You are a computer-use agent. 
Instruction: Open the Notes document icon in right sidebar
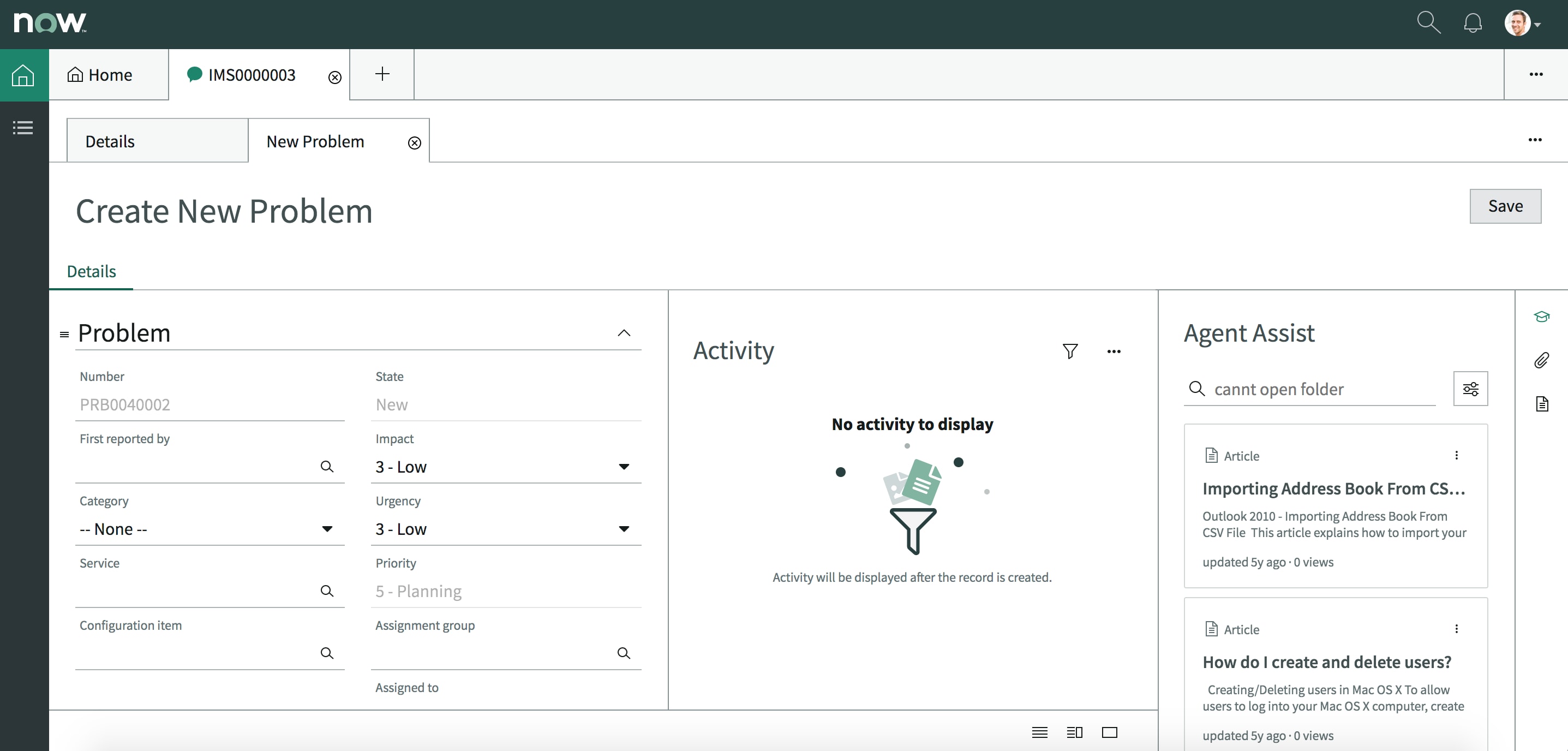tap(1542, 404)
